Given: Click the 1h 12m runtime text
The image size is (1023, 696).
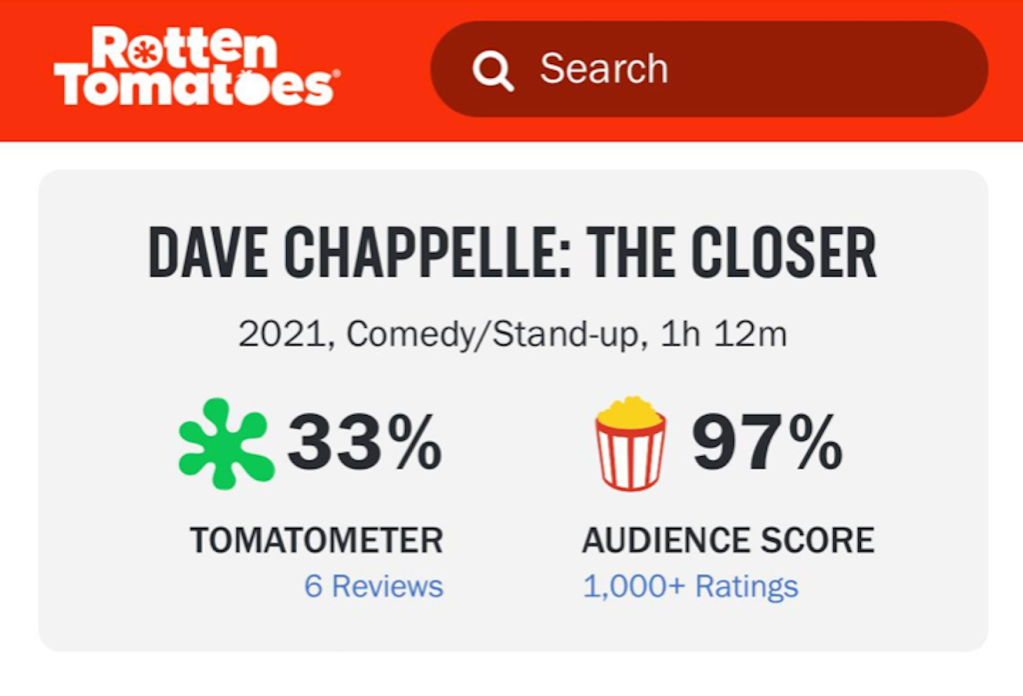Looking at the screenshot, I should click(724, 334).
